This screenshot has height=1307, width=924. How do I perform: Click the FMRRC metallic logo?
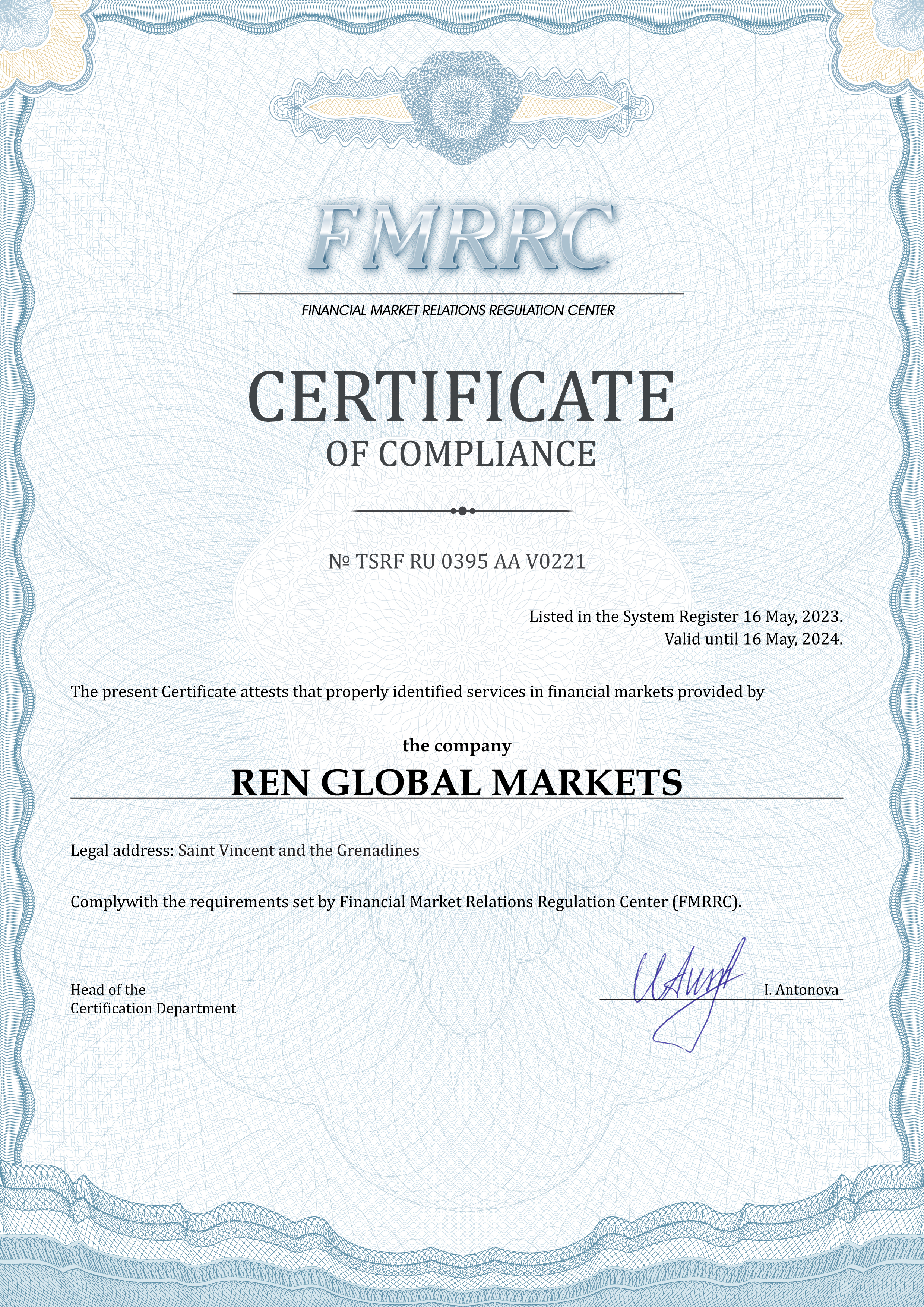(462, 238)
